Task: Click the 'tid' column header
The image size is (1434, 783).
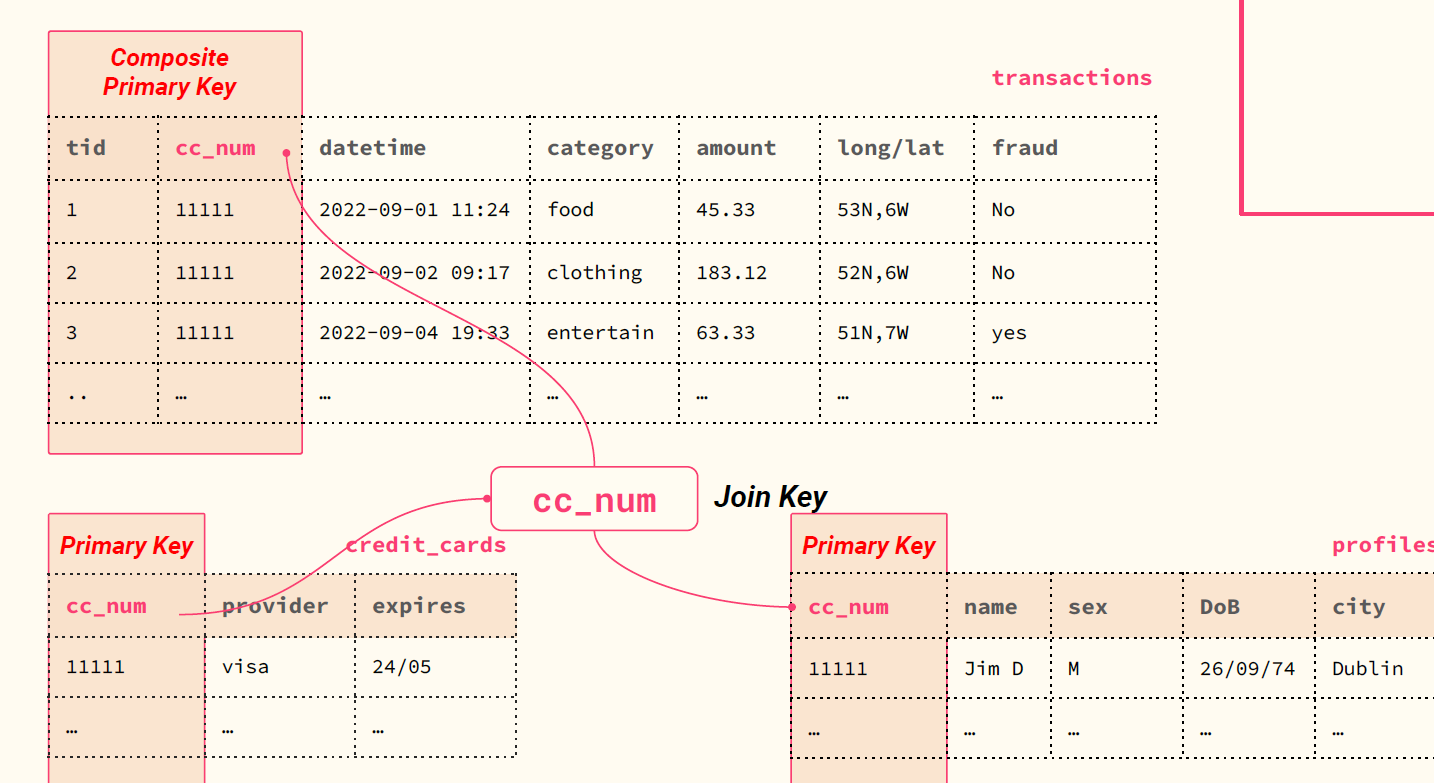Action: [86, 148]
